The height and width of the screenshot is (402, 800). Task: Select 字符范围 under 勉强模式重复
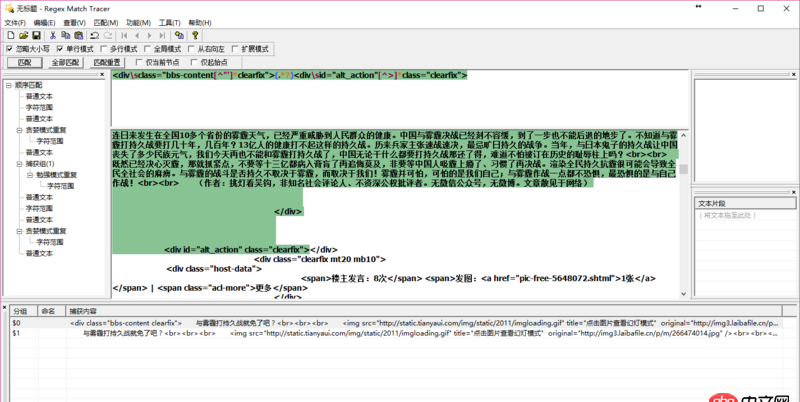61,186
